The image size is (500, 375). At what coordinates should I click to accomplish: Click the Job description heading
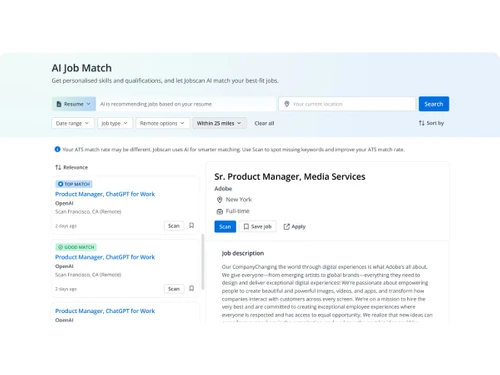(243, 253)
